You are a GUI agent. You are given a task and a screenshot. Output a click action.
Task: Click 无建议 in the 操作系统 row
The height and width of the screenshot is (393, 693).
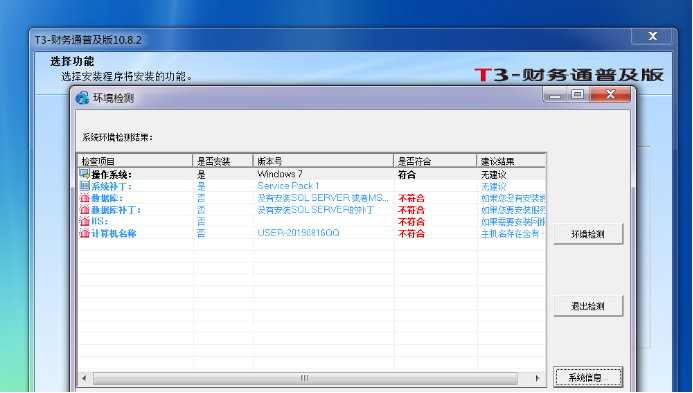[x=493, y=175]
